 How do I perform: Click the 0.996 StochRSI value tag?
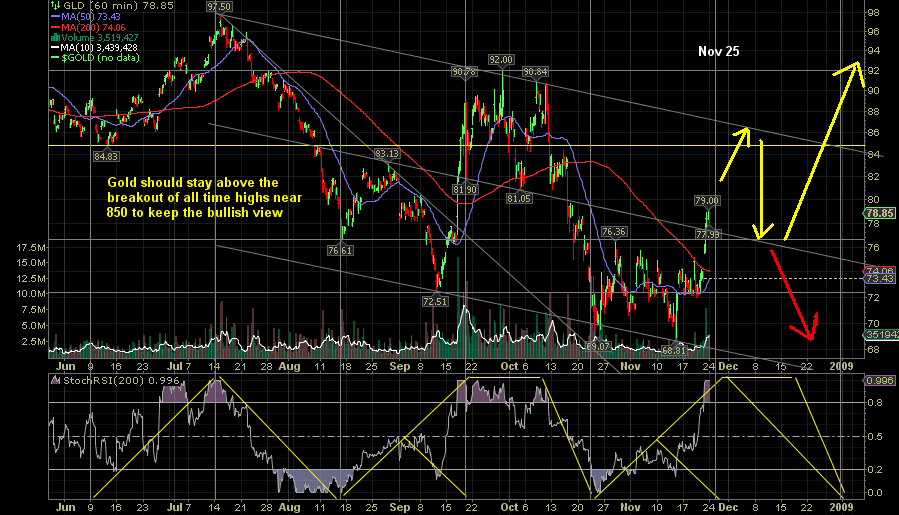point(880,380)
